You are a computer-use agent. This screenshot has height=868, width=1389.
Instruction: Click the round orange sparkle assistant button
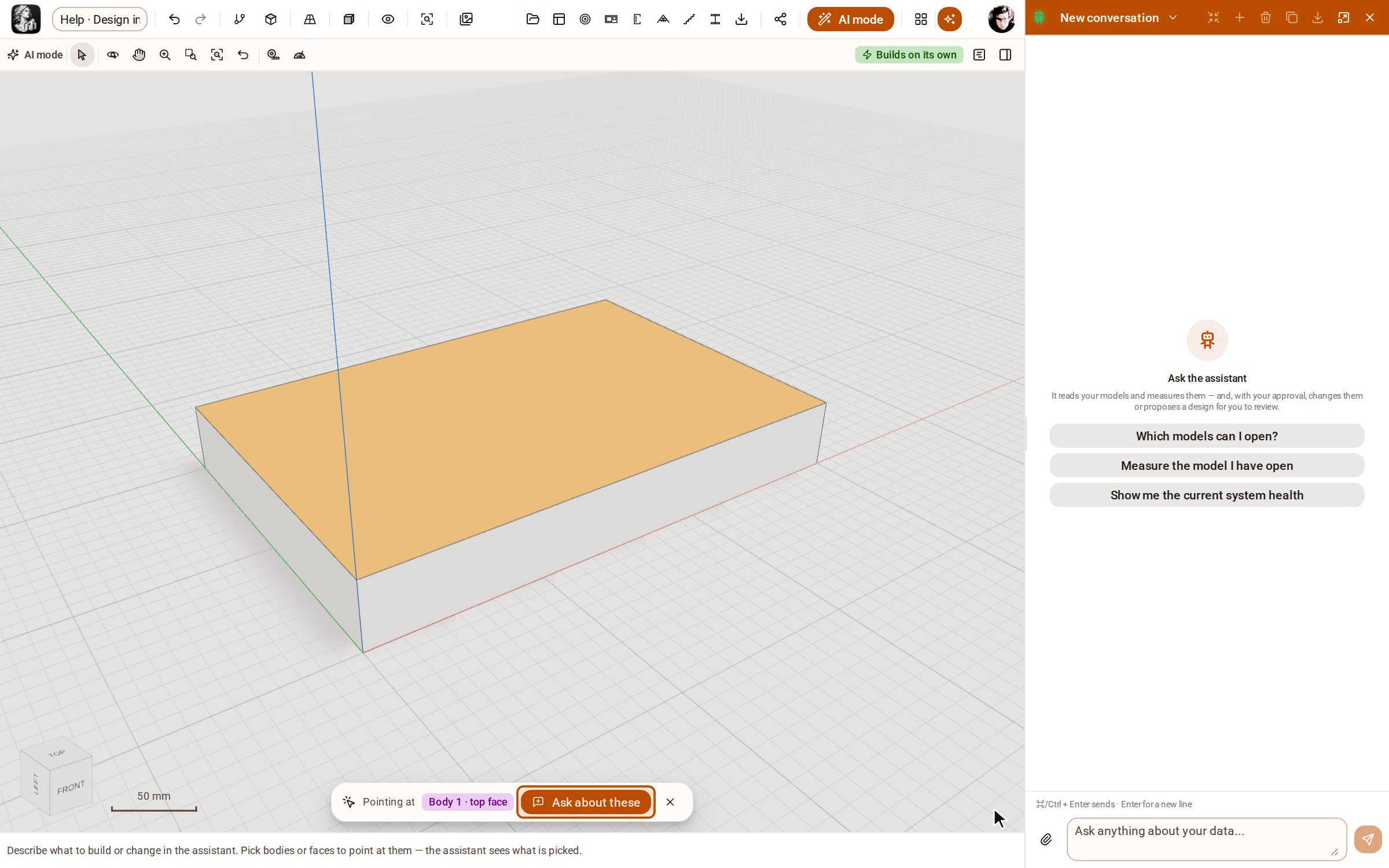949,19
